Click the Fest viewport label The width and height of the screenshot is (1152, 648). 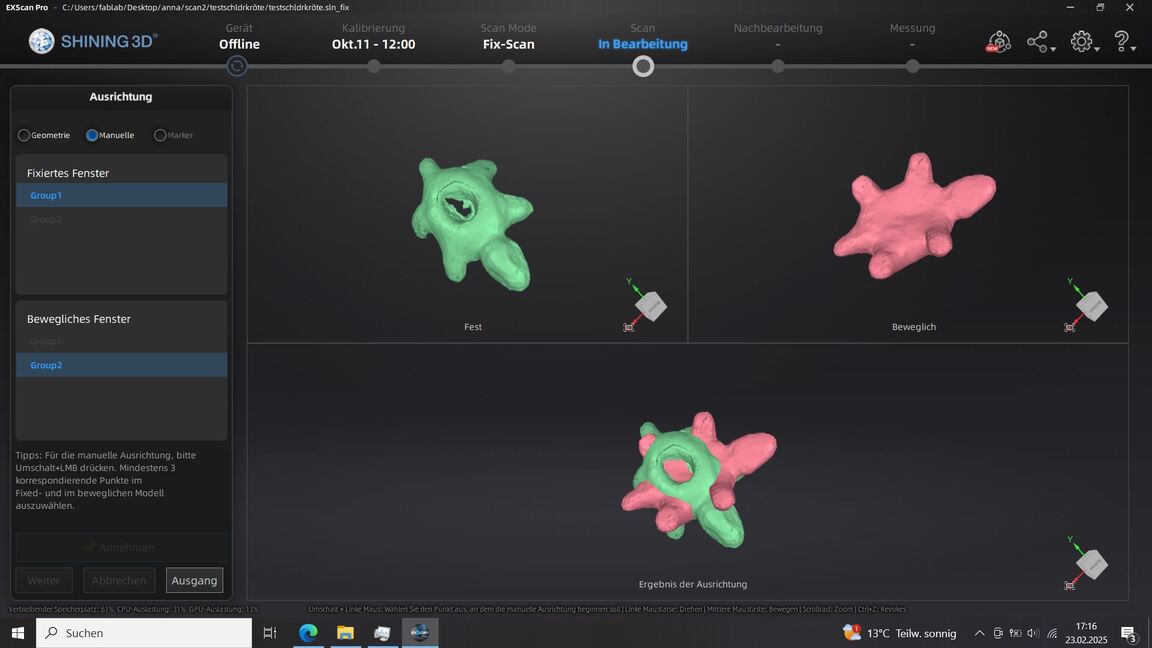pos(473,327)
